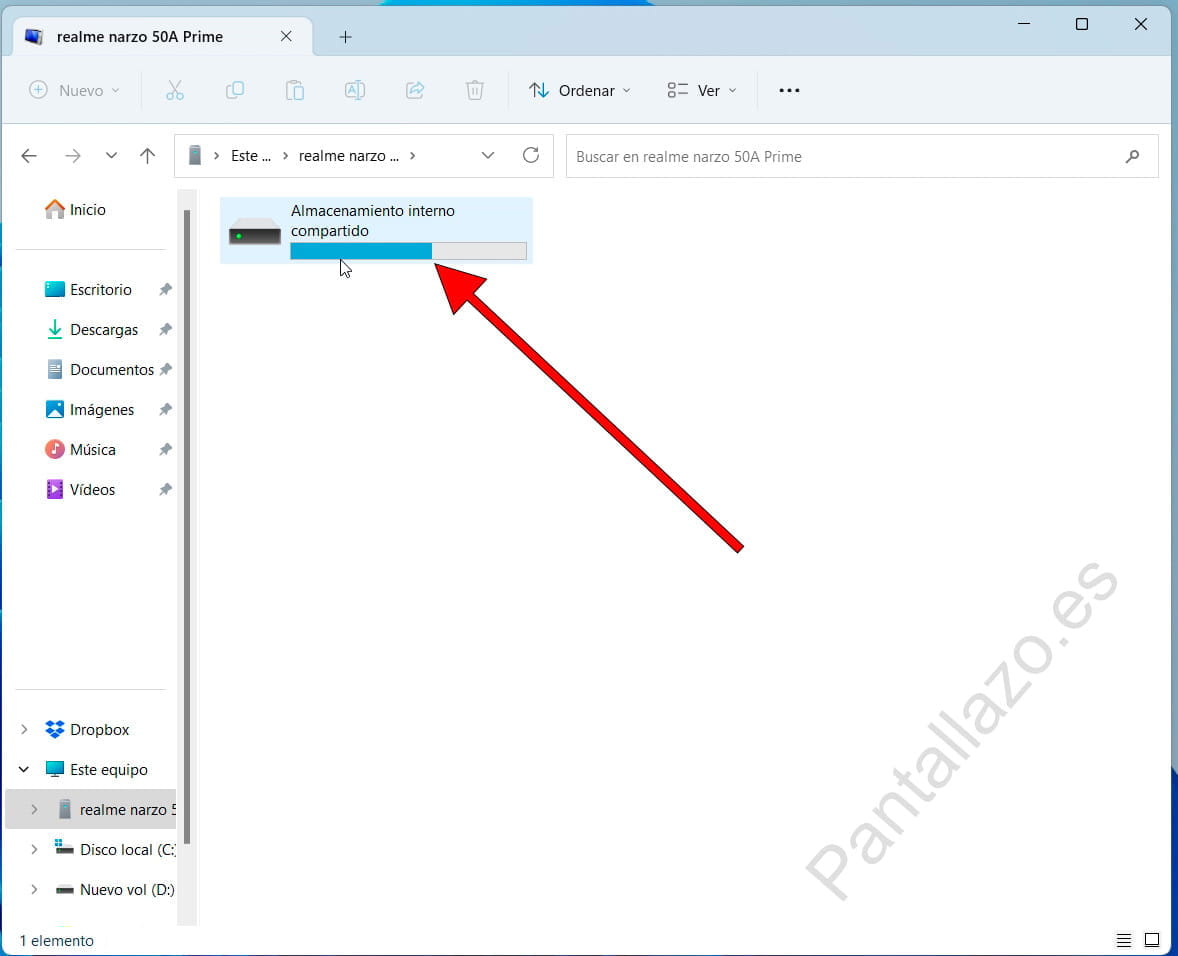Image resolution: width=1178 pixels, height=956 pixels.
Task: Click the Copy icon in toolbar
Action: (x=235, y=91)
